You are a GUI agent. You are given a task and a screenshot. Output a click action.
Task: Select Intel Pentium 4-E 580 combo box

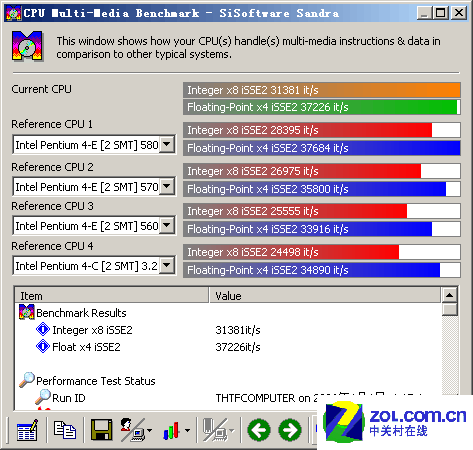(x=94, y=145)
